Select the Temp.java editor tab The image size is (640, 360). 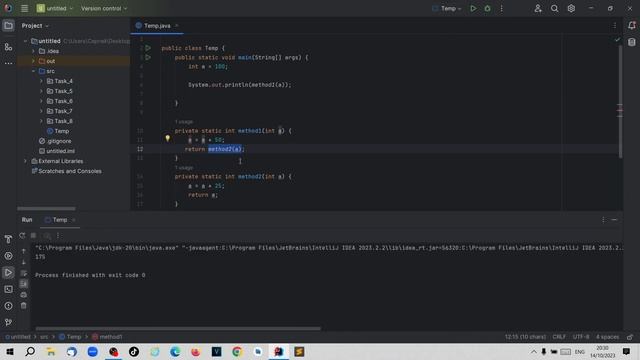[157, 26]
